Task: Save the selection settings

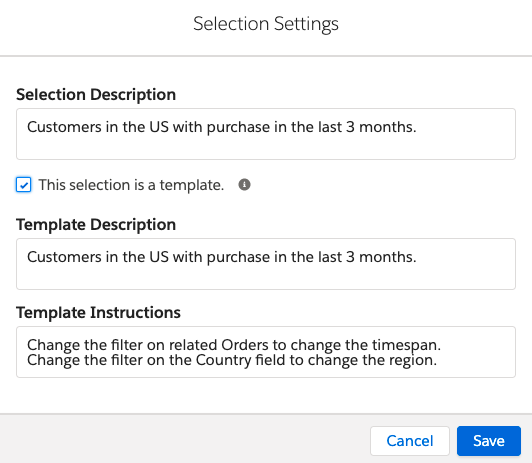Action: pos(489,441)
